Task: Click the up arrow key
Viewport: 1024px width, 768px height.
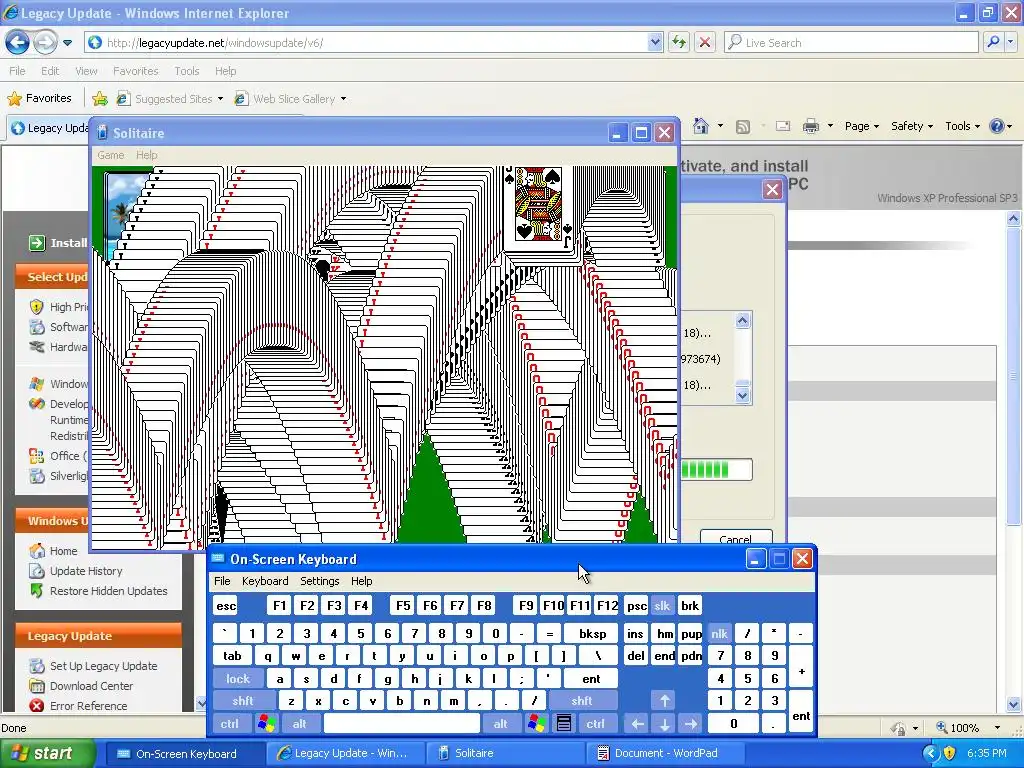Action: [664, 701]
